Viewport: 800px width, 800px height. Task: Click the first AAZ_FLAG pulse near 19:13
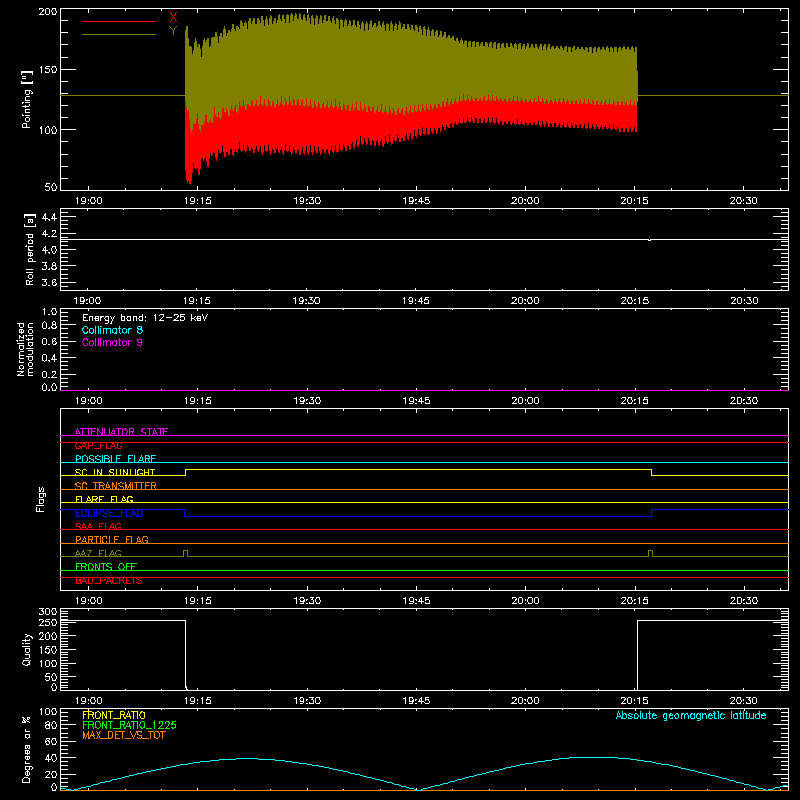point(185,554)
